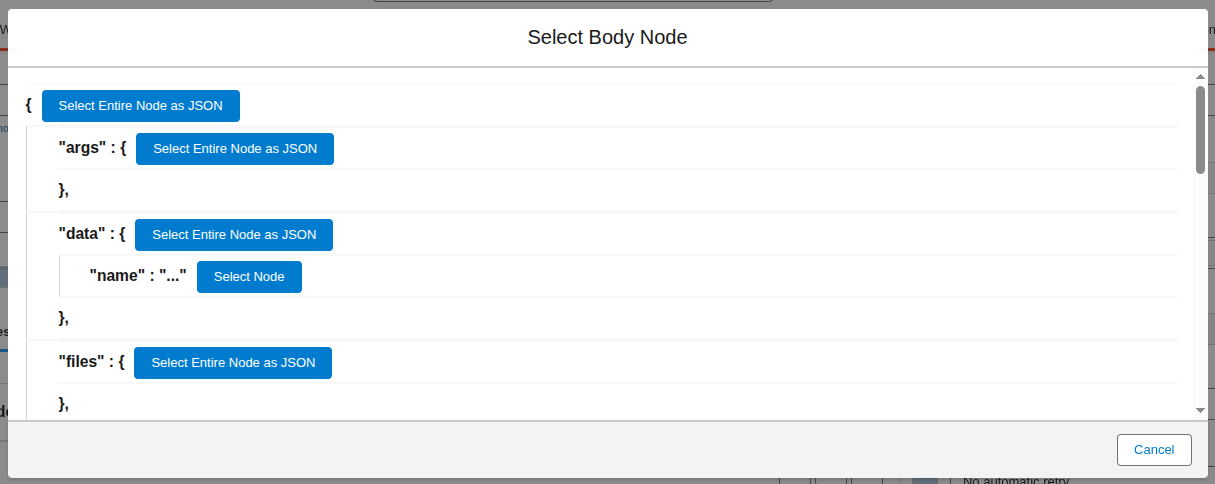Click the "Select Body Node" dialog title

click(x=607, y=38)
